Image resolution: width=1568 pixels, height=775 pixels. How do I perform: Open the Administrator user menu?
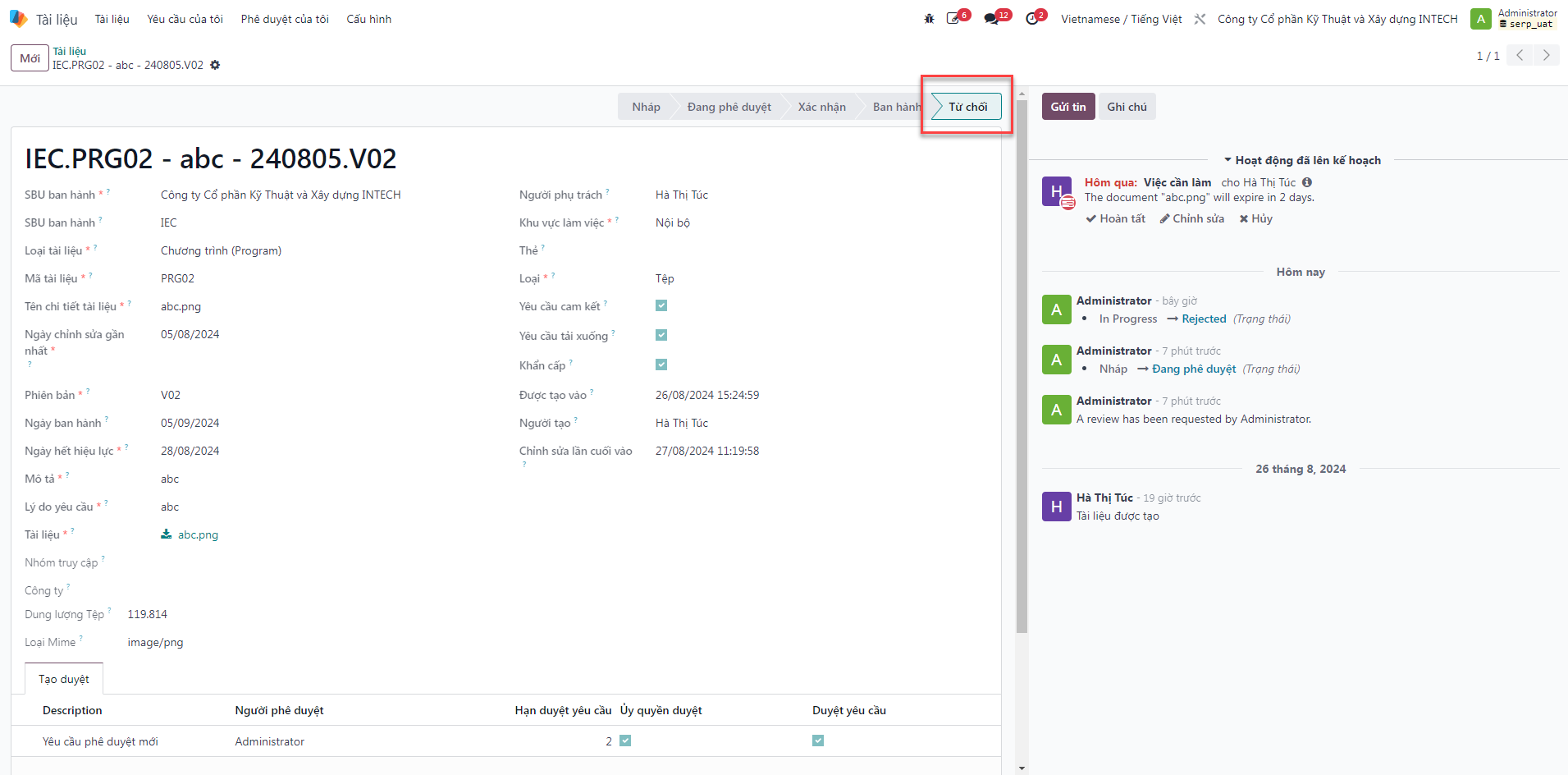click(x=1515, y=19)
